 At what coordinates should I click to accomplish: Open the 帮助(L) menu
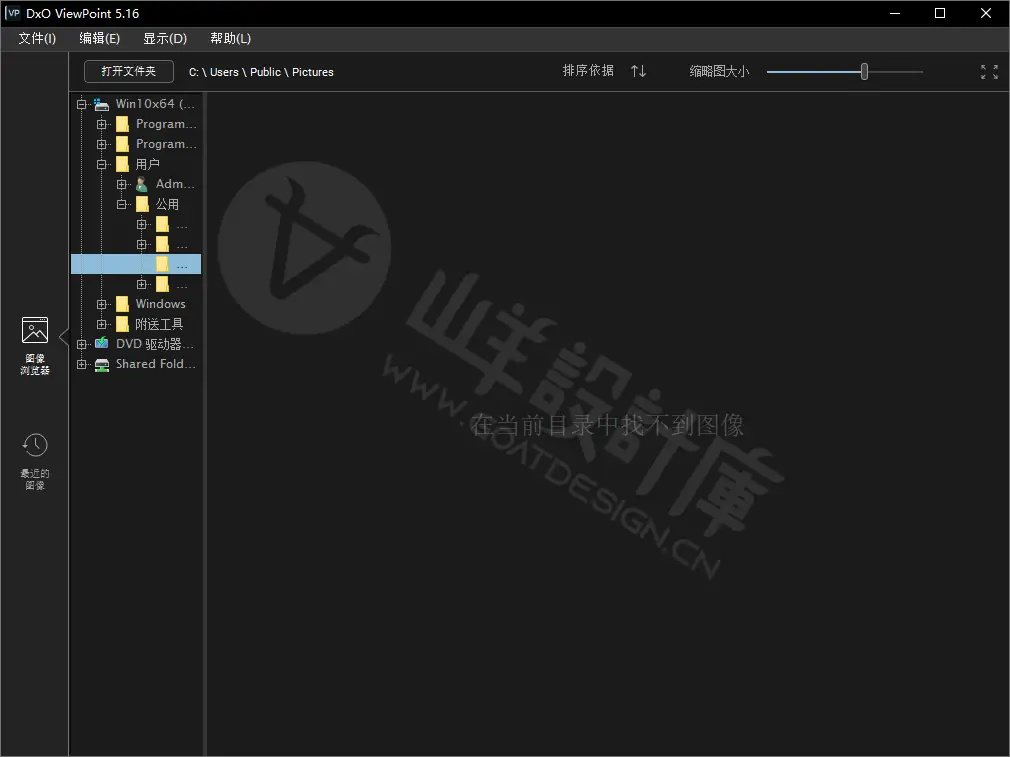231,39
